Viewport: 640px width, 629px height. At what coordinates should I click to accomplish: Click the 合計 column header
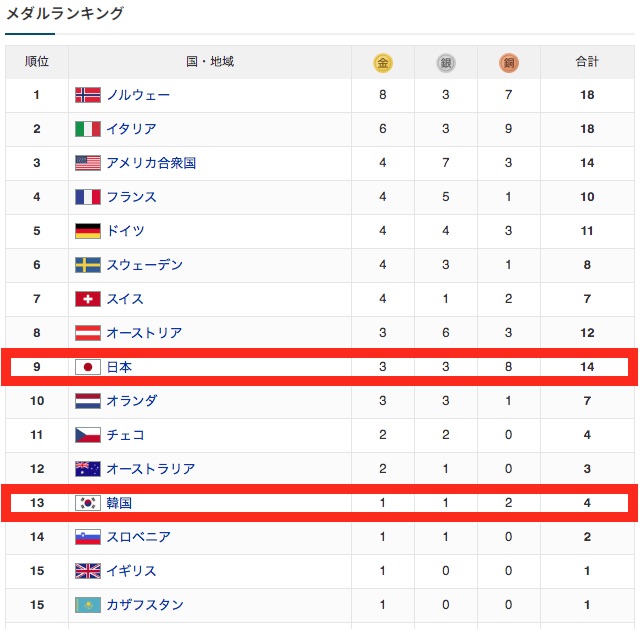587,62
